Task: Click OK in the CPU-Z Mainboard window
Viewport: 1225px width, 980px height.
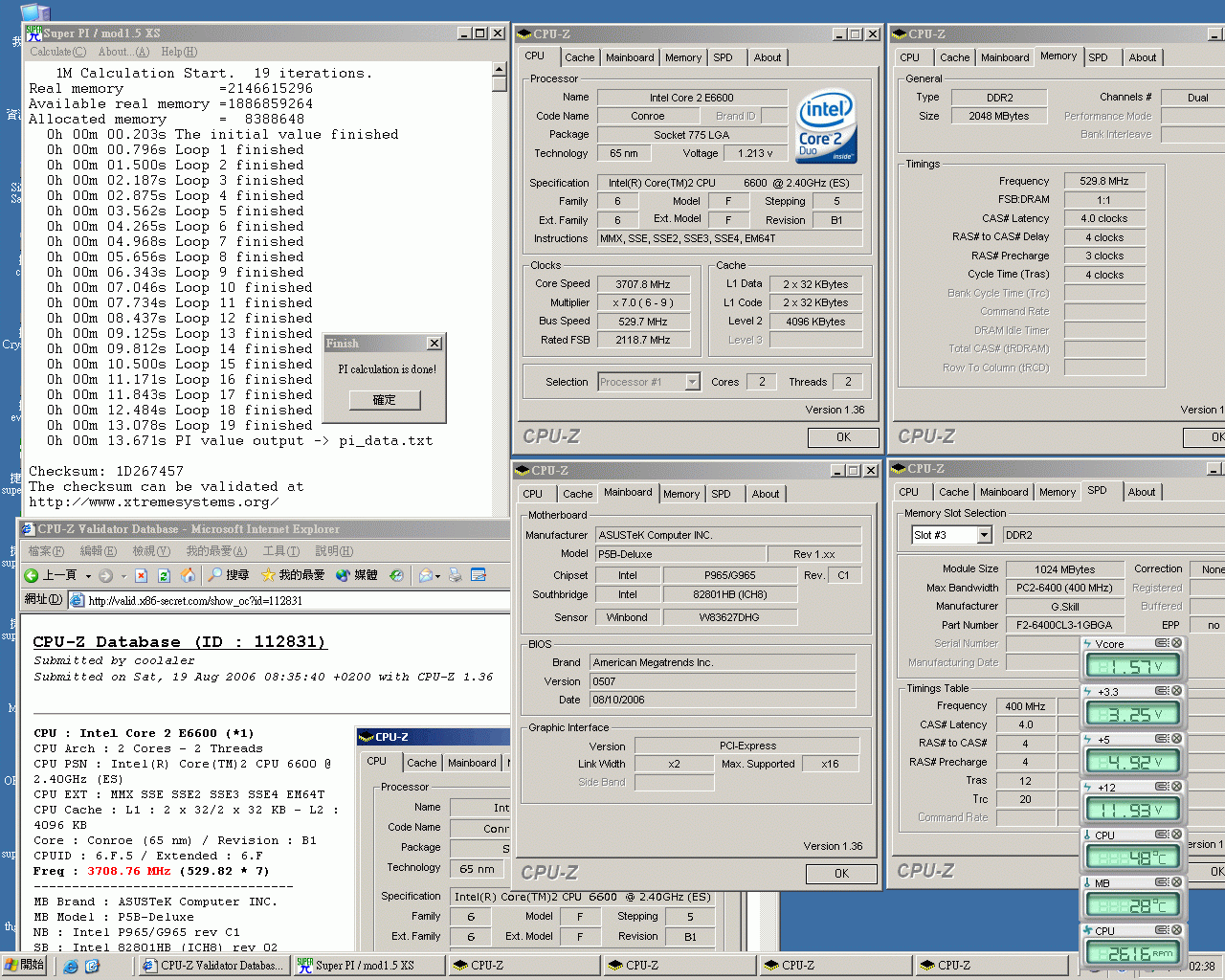Action: pyautogui.click(x=841, y=874)
